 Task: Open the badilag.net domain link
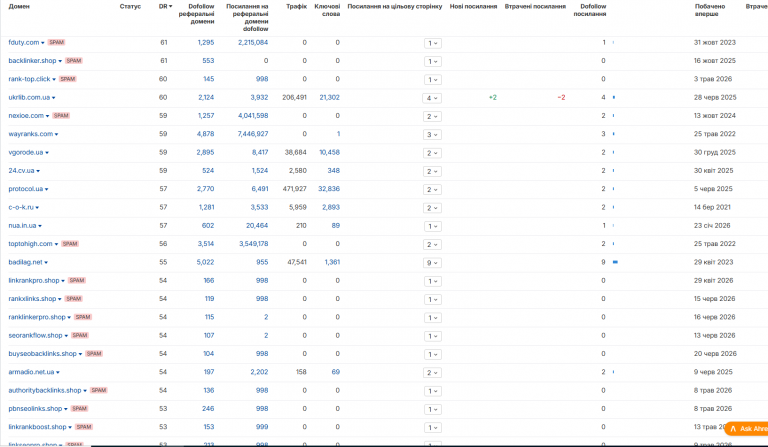coord(25,262)
